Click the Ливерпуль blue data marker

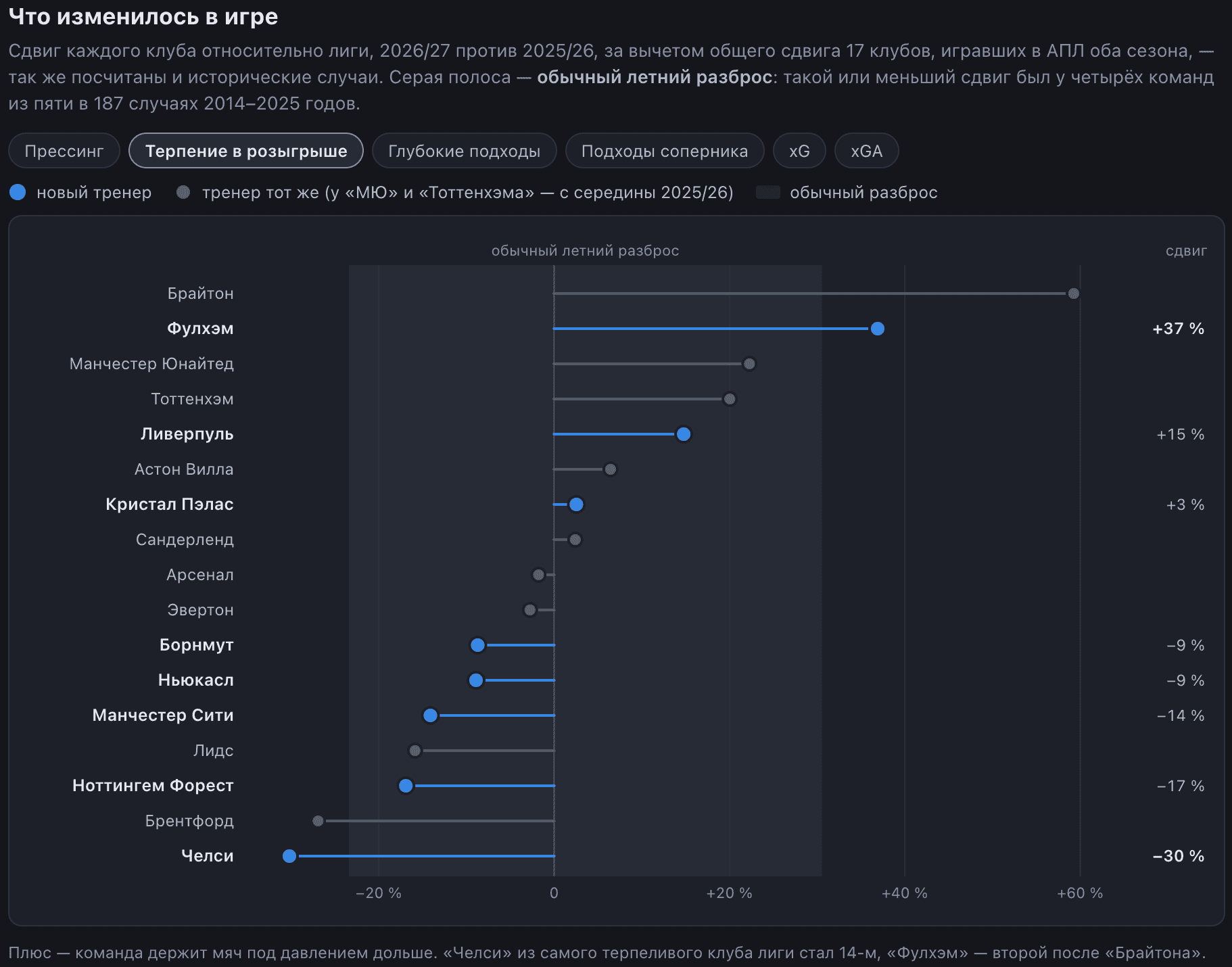pyautogui.click(x=684, y=434)
